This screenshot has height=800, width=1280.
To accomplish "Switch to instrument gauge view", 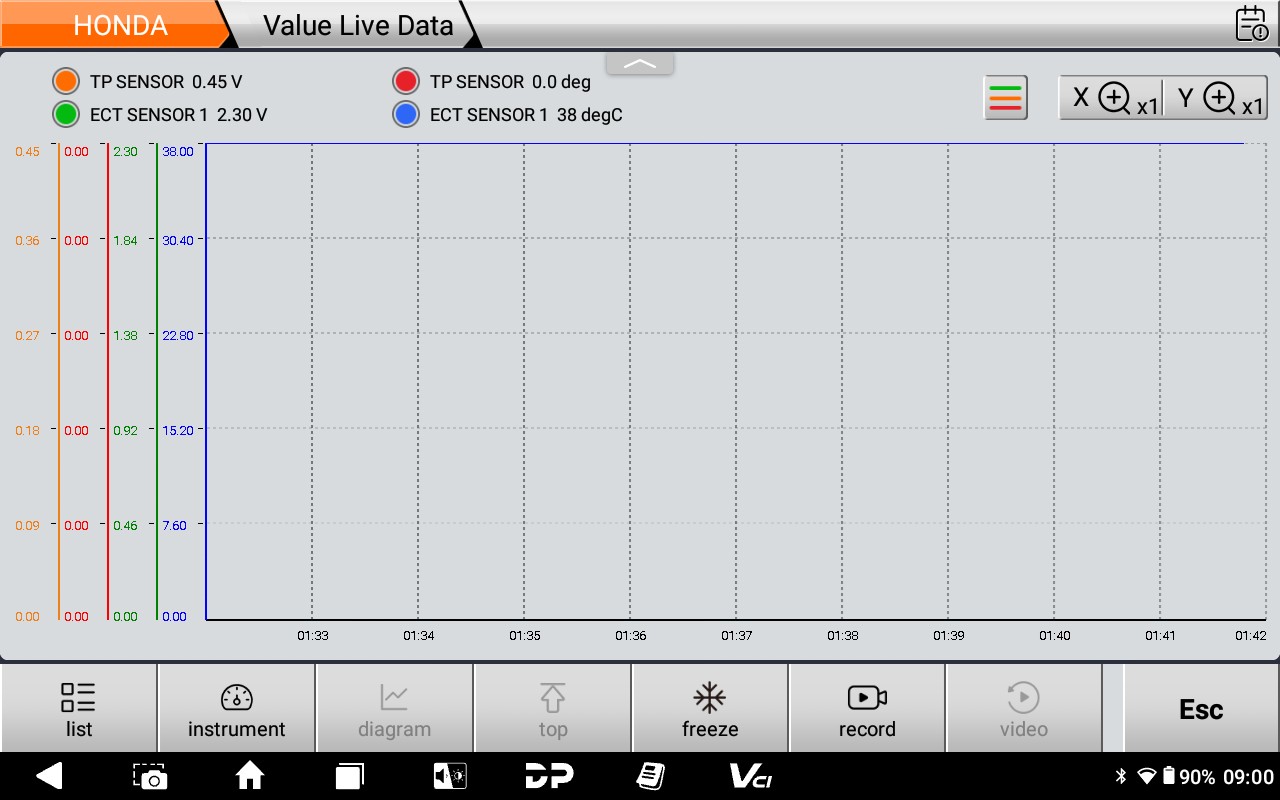I will 236,711.
